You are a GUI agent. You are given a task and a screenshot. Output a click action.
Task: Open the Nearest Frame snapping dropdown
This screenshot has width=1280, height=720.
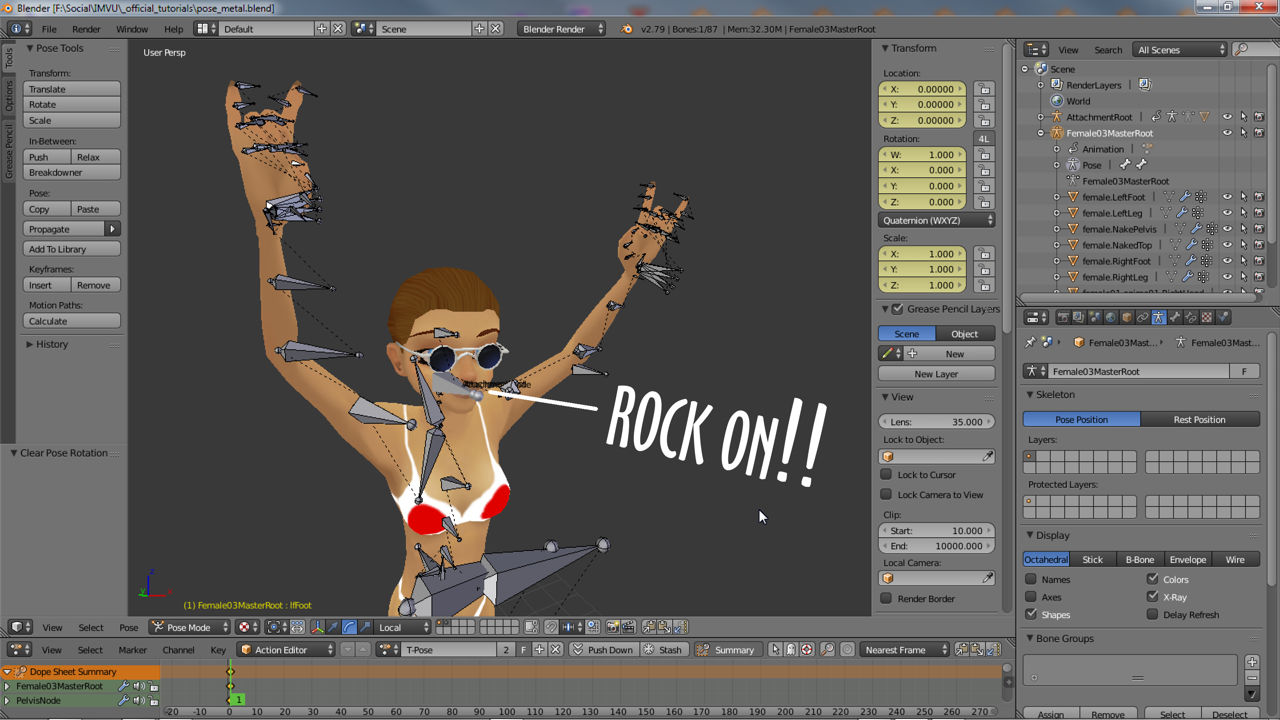[905, 650]
